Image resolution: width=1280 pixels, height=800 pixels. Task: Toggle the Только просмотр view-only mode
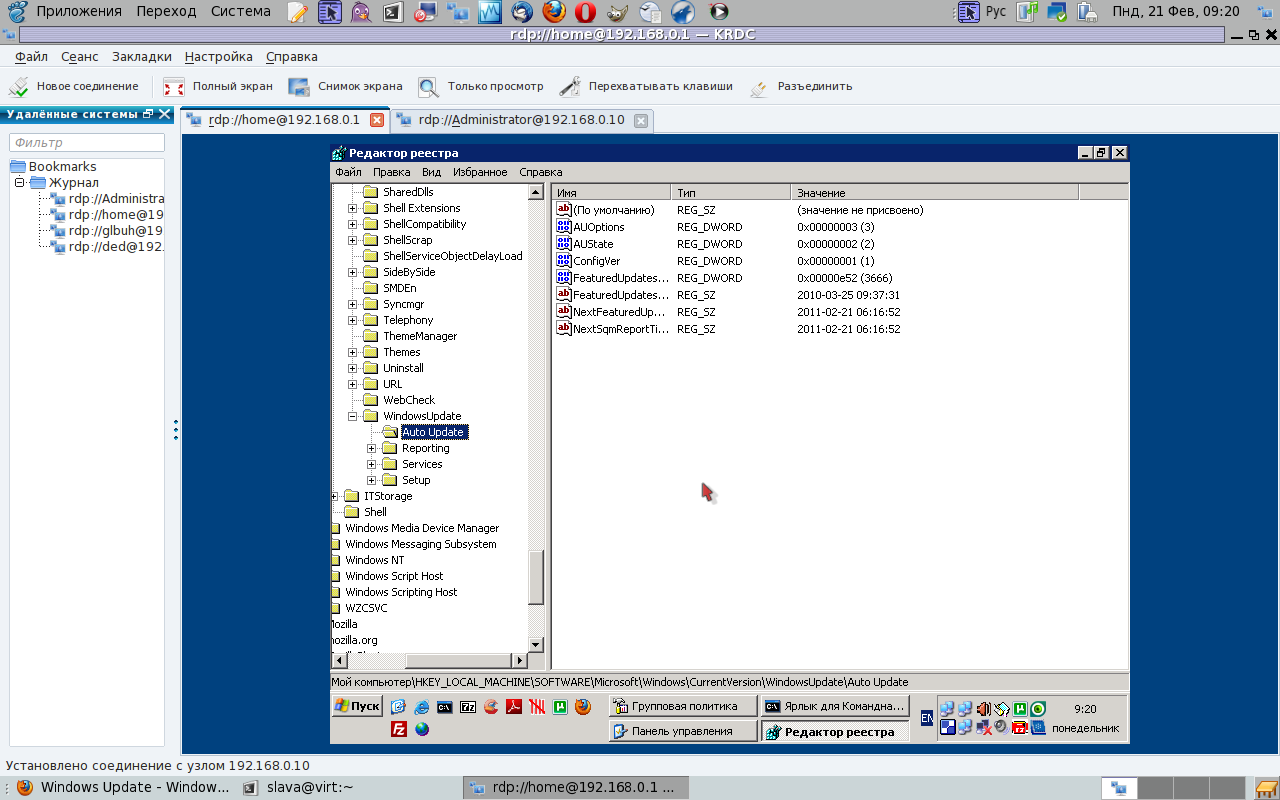click(481, 87)
